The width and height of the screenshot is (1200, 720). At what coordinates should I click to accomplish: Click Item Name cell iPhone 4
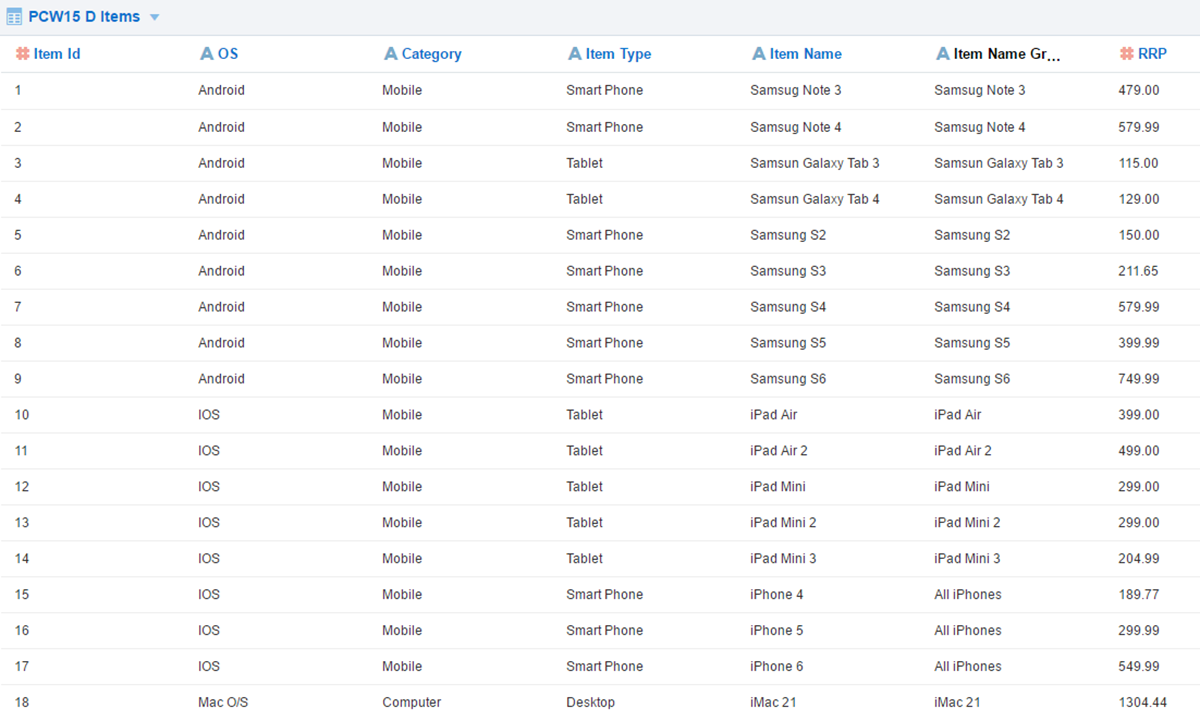coord(777,595)
